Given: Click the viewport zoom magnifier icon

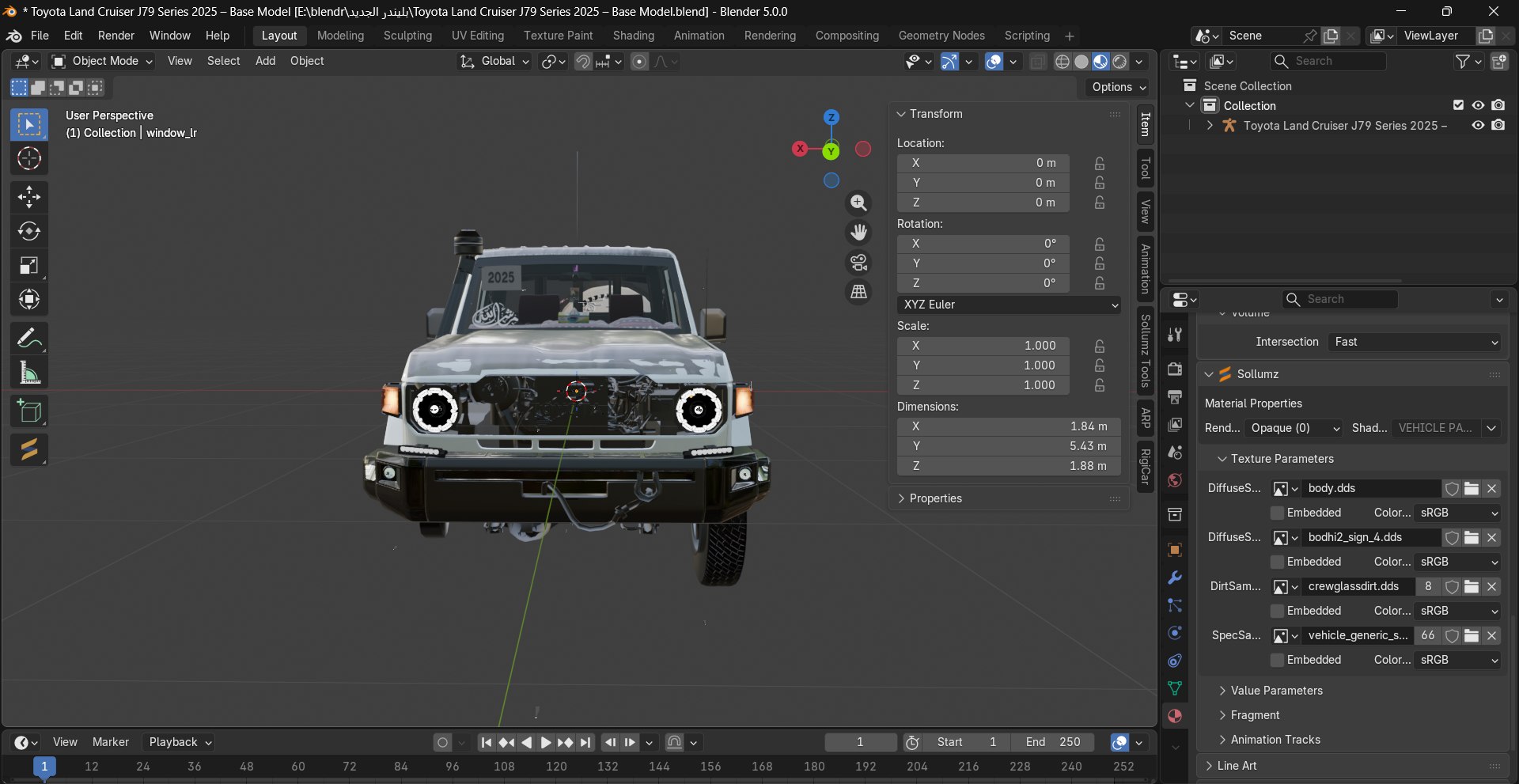Looking at the screenshot, I should 858,203.
